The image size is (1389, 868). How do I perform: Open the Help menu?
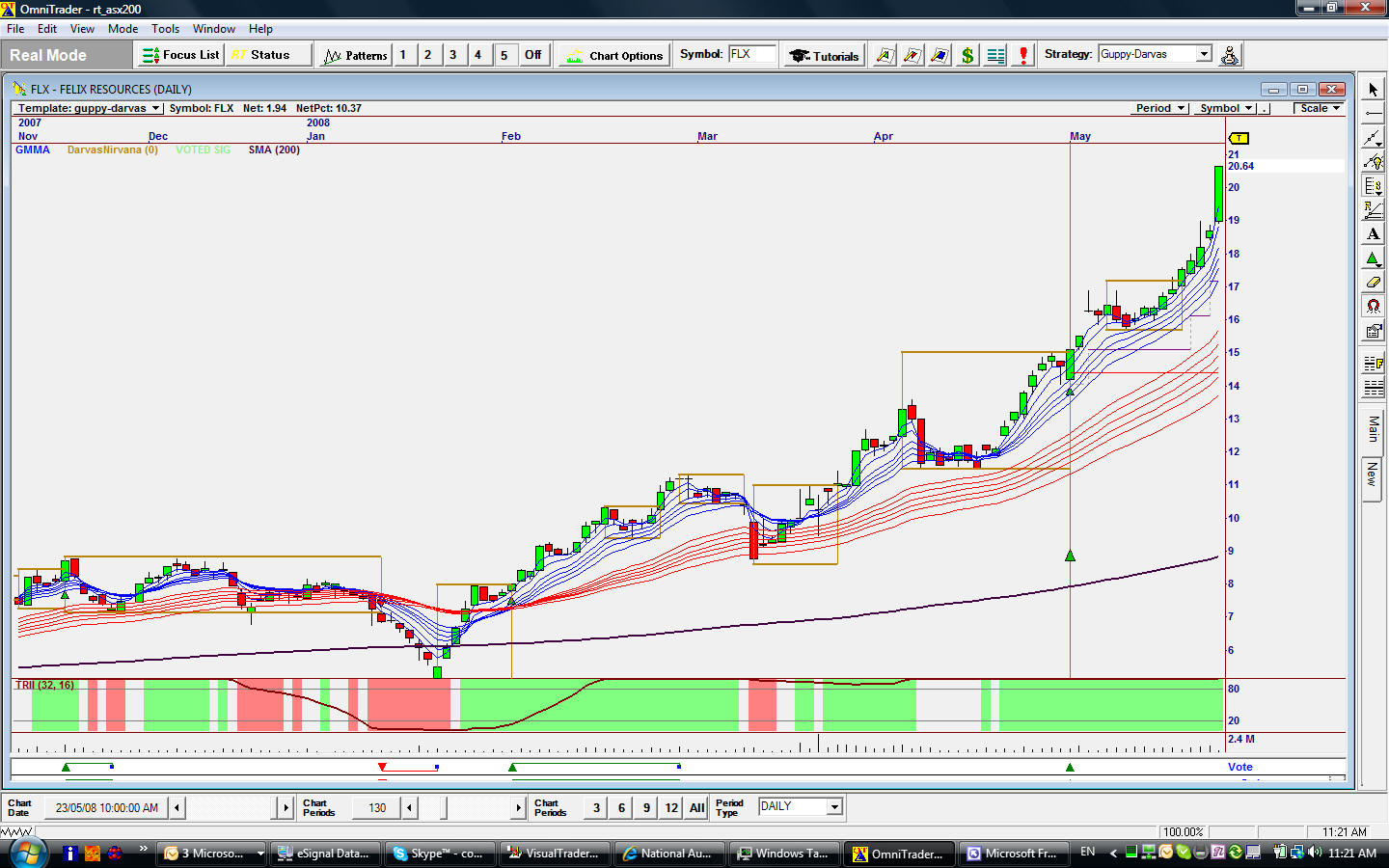click(260, 29)
